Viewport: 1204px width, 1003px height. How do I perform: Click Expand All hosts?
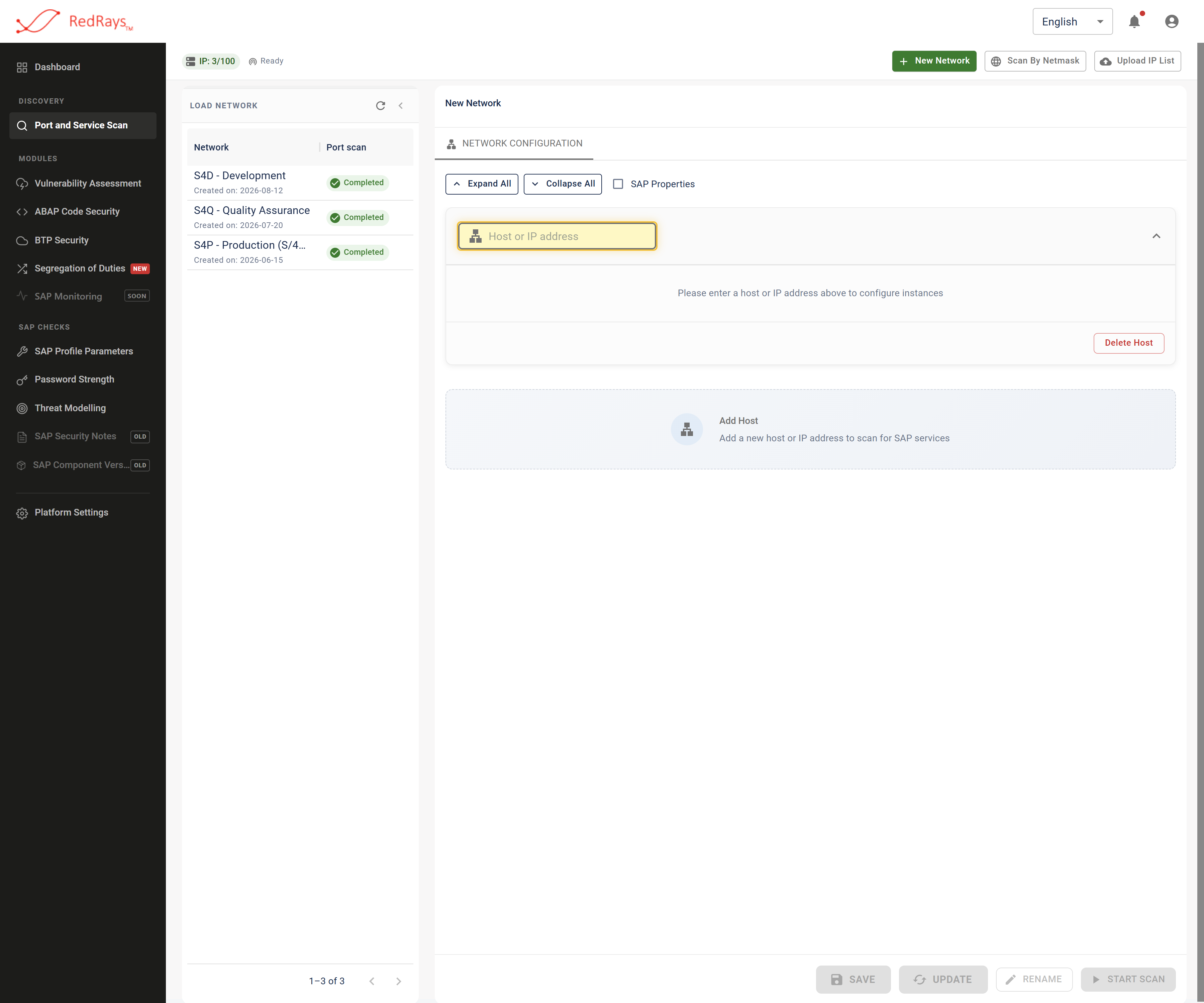coord(482,184)
